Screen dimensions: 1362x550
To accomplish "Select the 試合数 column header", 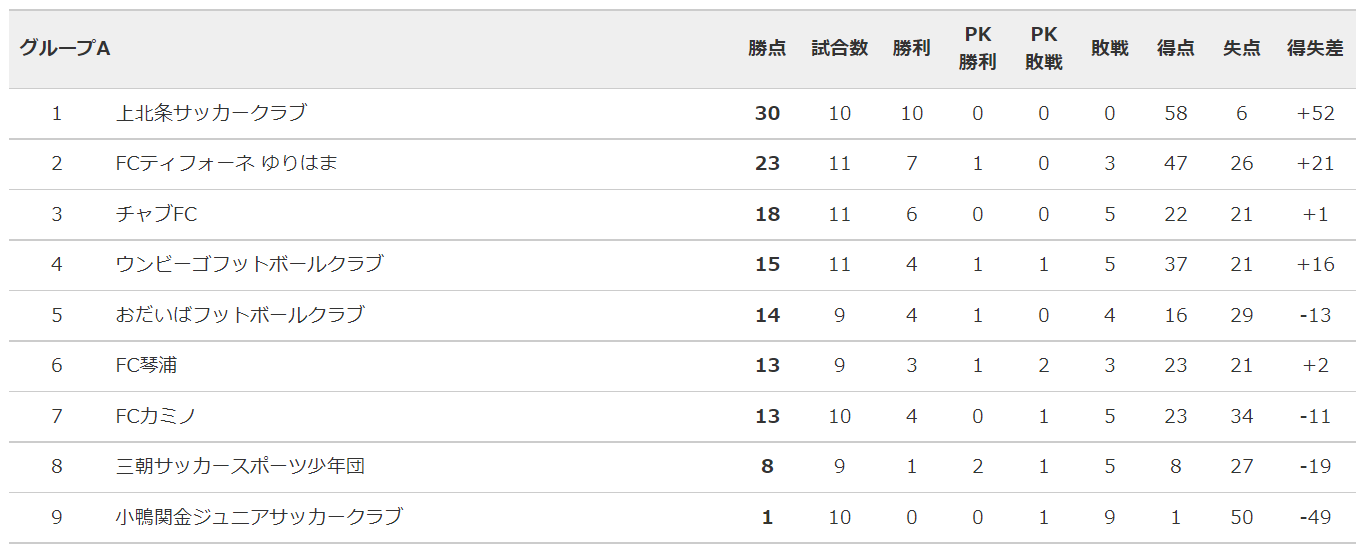I will (840, 48).
